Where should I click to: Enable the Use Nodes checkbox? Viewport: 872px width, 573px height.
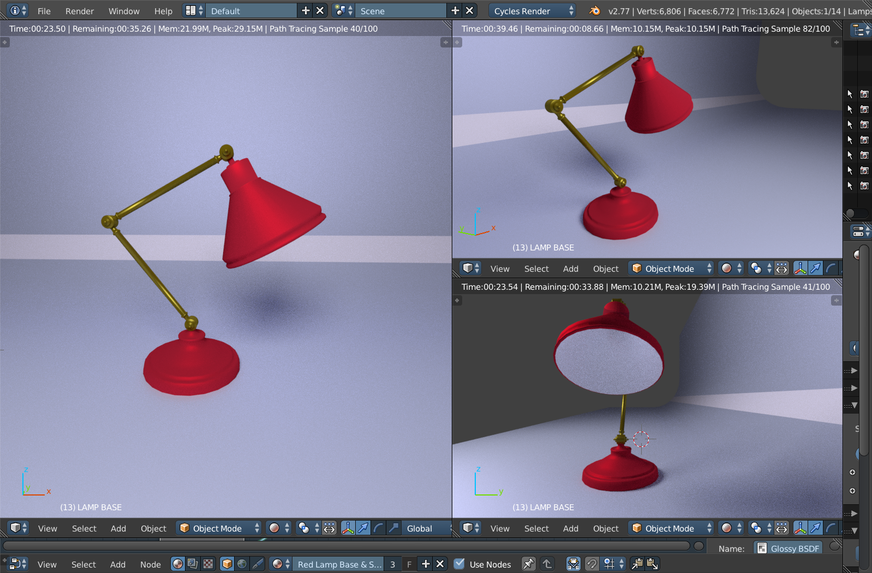(460, 564)
